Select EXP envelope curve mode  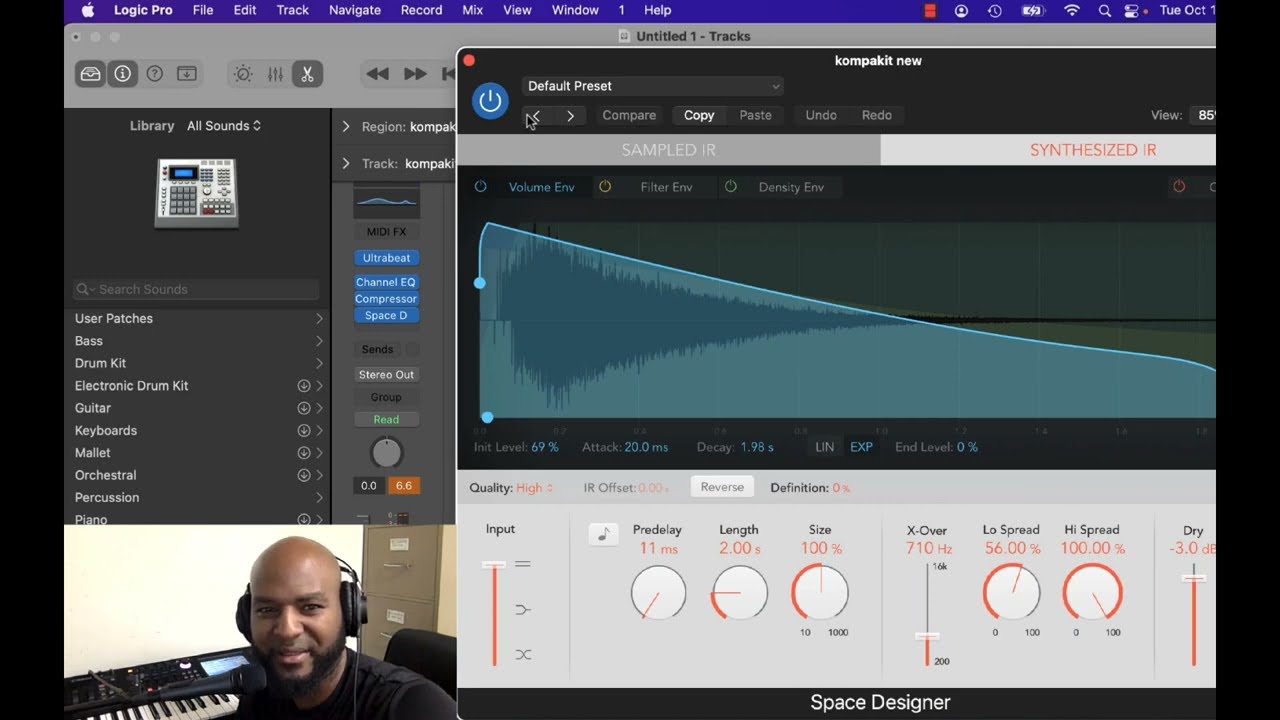pyautogui.click(x=861, y=447)
